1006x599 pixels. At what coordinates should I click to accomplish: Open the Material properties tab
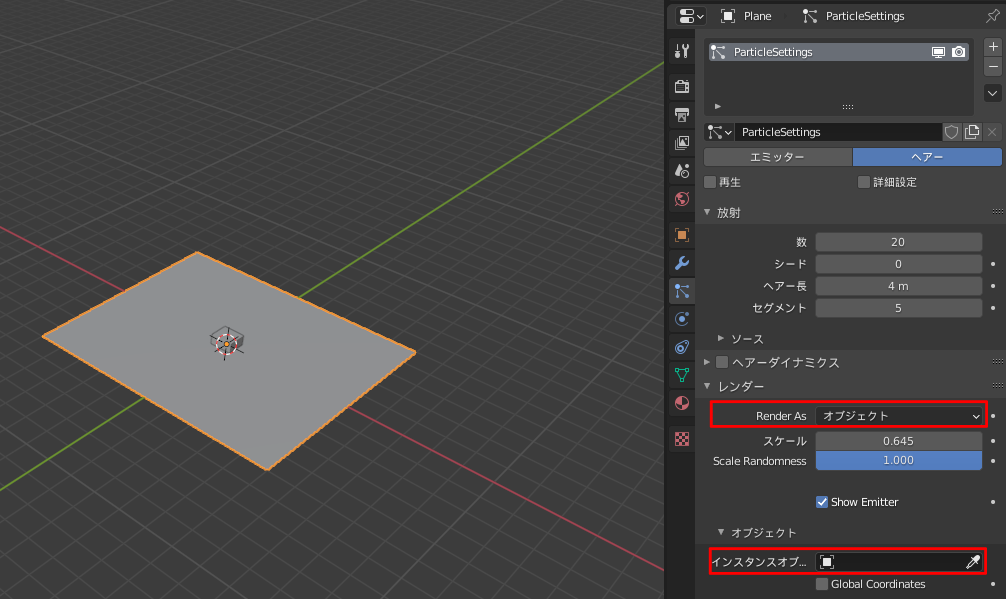(x=681, y=403)
